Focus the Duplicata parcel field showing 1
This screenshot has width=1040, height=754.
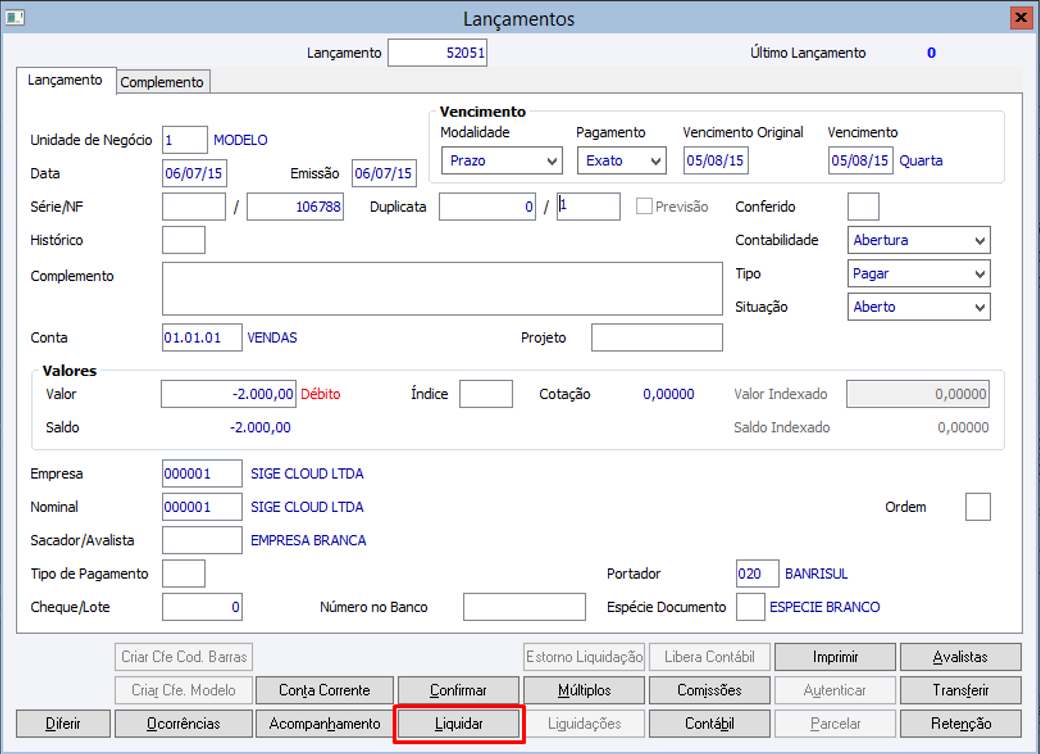click(588, 206)
